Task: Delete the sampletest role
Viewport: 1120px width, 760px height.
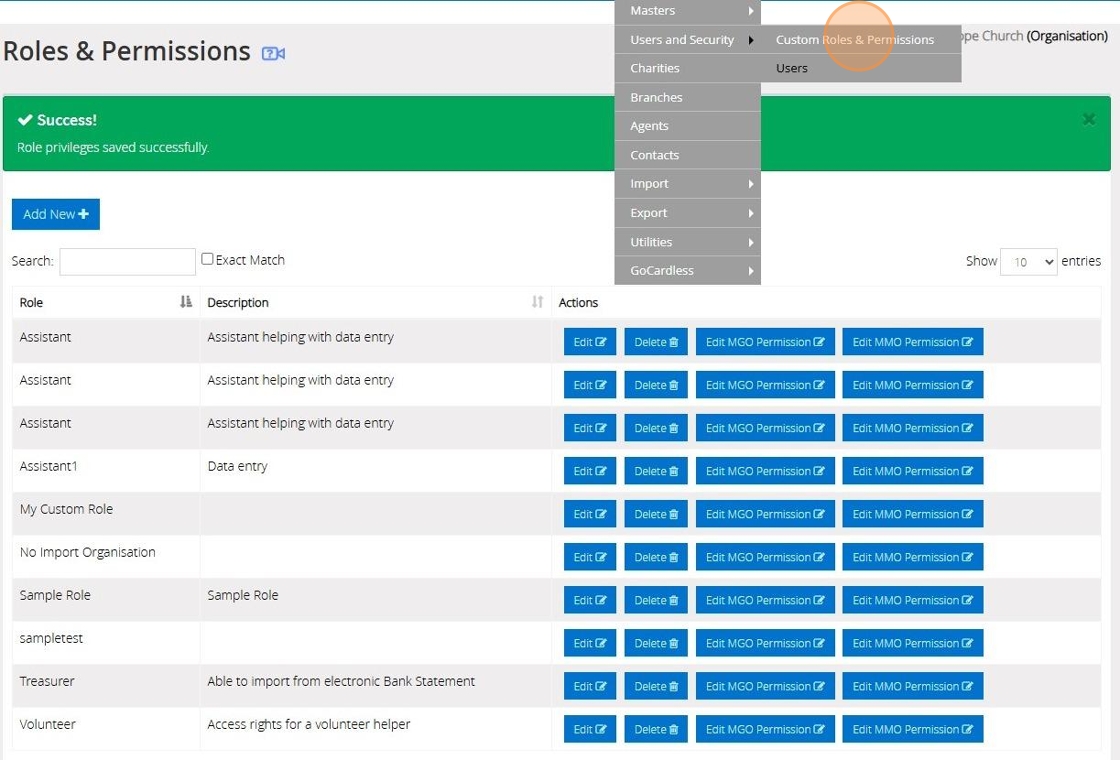Action: (656, 643)
